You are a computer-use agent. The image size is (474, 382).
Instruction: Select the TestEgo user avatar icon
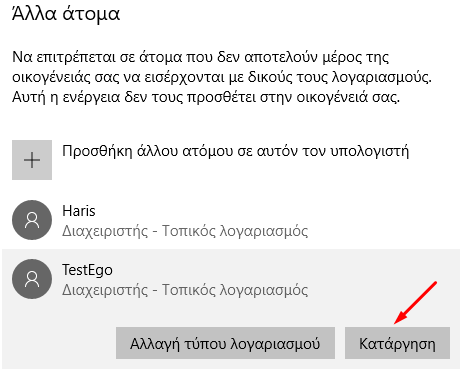click(x=32, y=279)
